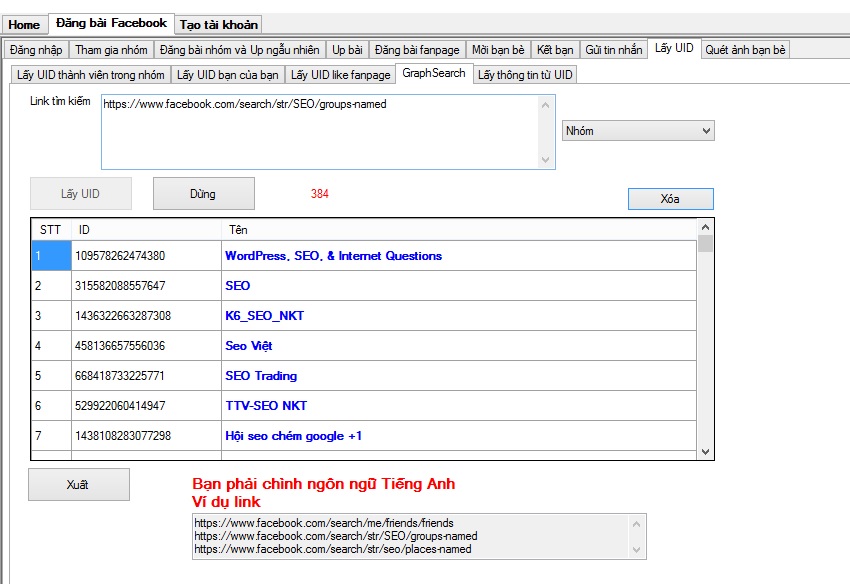Select the row 1 STT cell
This screenshot has width=850, height=584.
point(51,256)
